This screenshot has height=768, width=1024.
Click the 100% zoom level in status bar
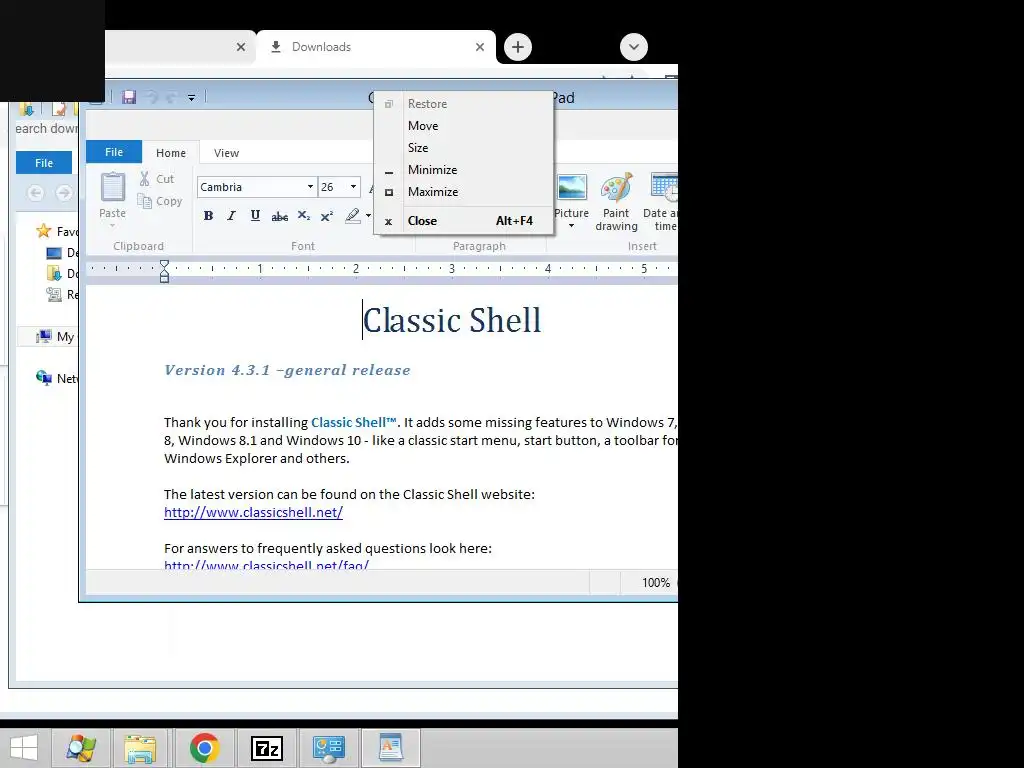656,583
